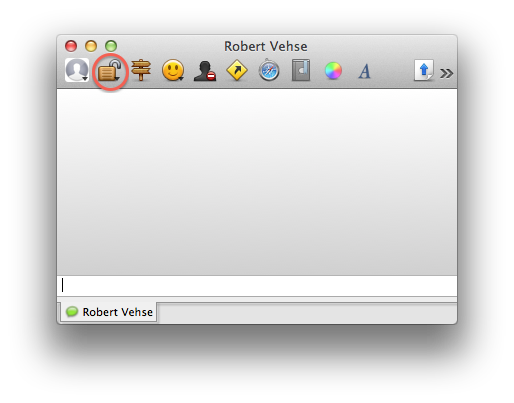This screenshot has height=403, width=514.
Task: Click the yellow diamond arrow sign icon
Action: (237, 70)
